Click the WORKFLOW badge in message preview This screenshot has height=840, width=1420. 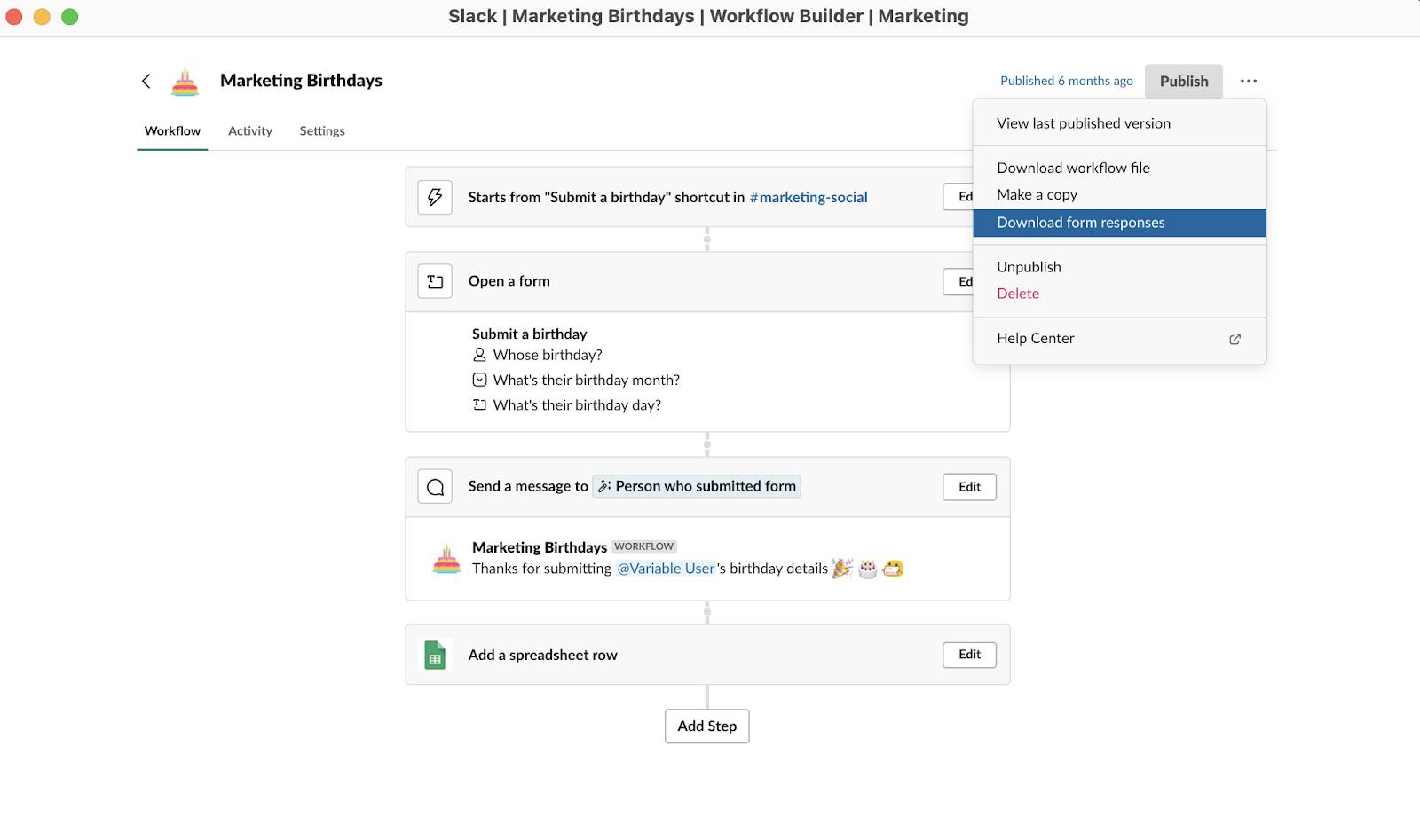click(644, 546)
